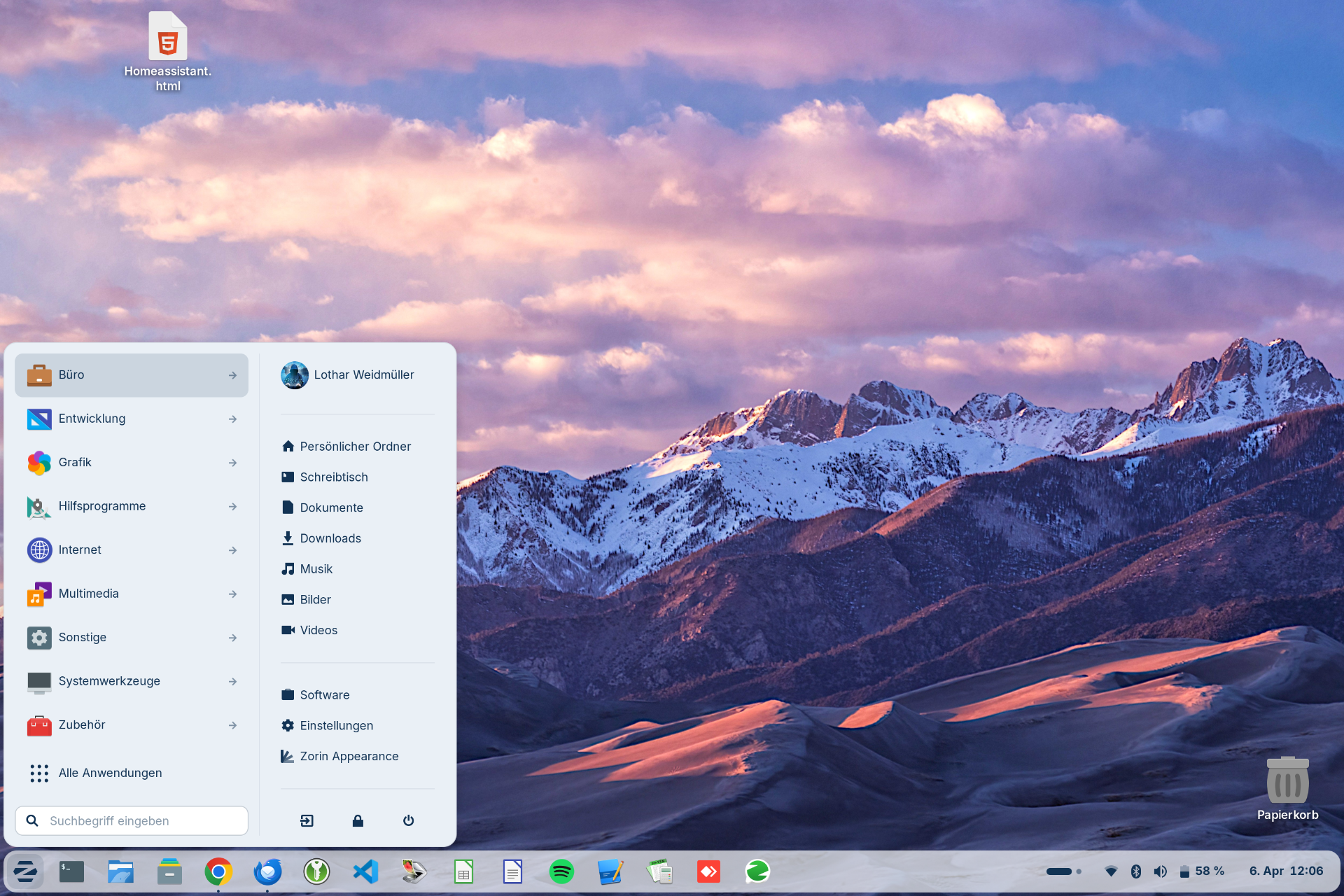Click the volume icon in system tray
Viewport: 1344px width, 896px height.
click(1160, 871)
